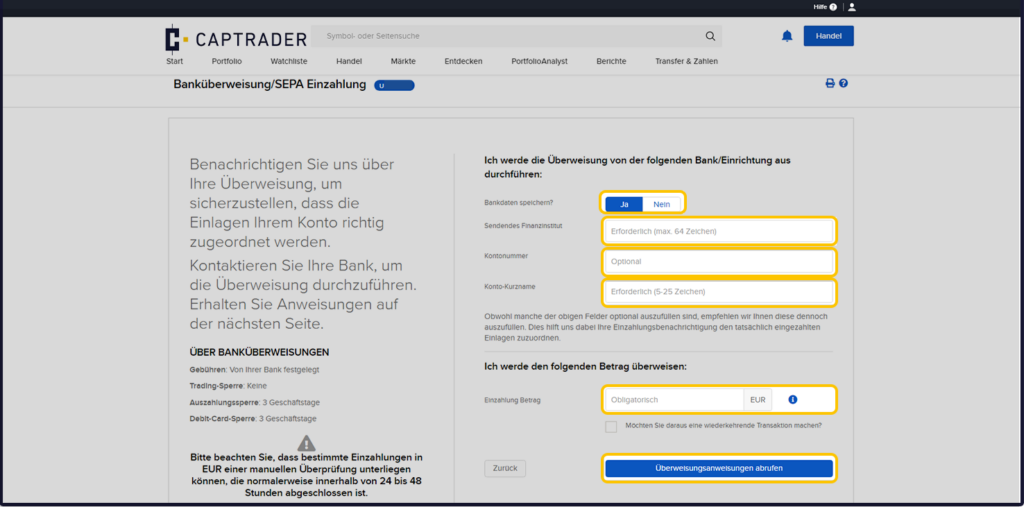This screenshot has width=1024, height=507.
Task: Click the Zurück button
Action: (x=505, y=468)
